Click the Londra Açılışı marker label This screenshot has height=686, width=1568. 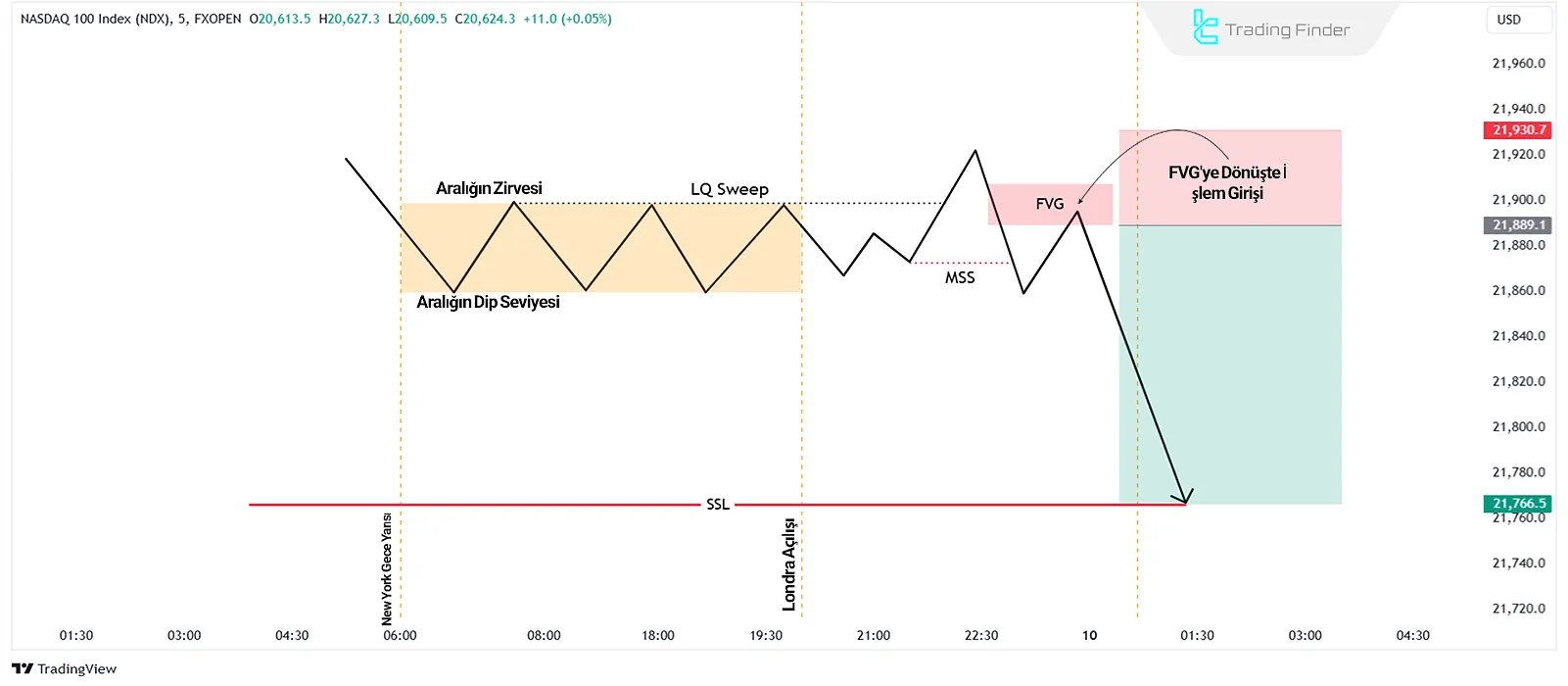789,564
